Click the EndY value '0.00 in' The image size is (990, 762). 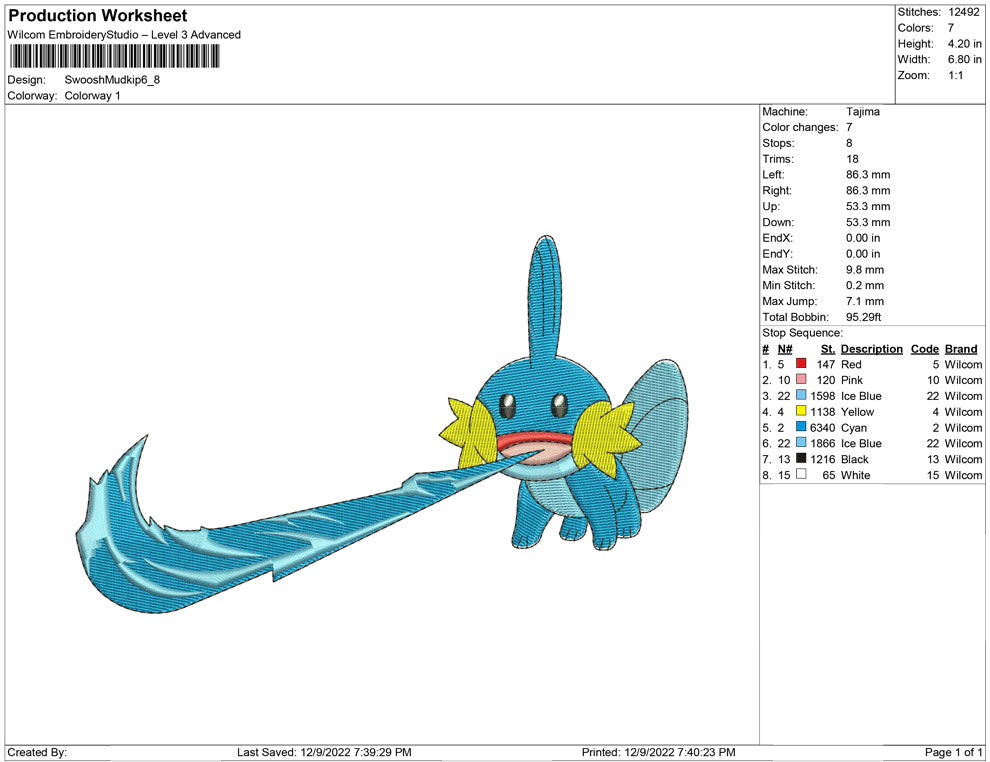(863, 253)
